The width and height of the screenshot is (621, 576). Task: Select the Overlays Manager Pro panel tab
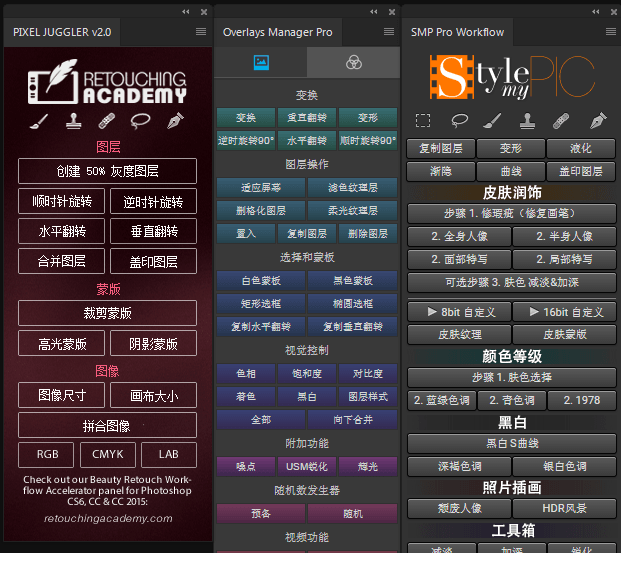(x=278, y=32)
